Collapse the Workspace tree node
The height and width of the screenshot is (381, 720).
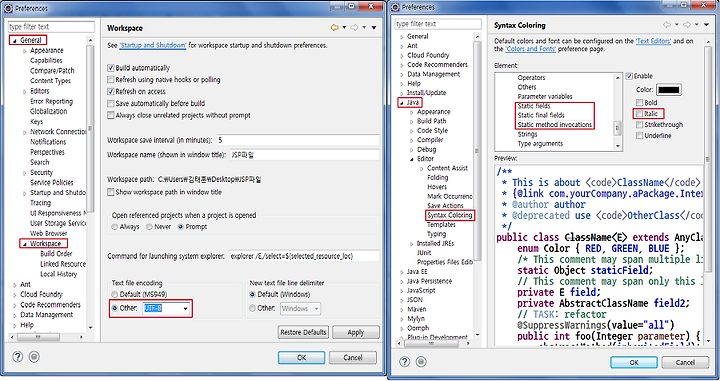coord(25,244)
